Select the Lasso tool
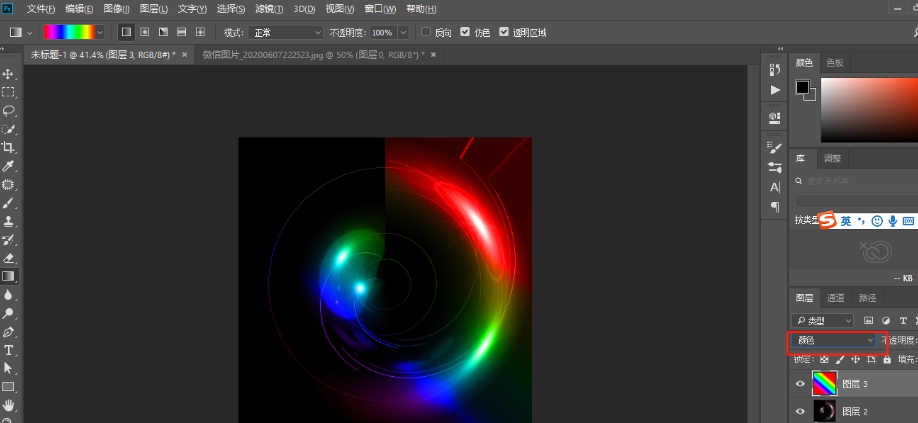 click(x=9, y=110)
